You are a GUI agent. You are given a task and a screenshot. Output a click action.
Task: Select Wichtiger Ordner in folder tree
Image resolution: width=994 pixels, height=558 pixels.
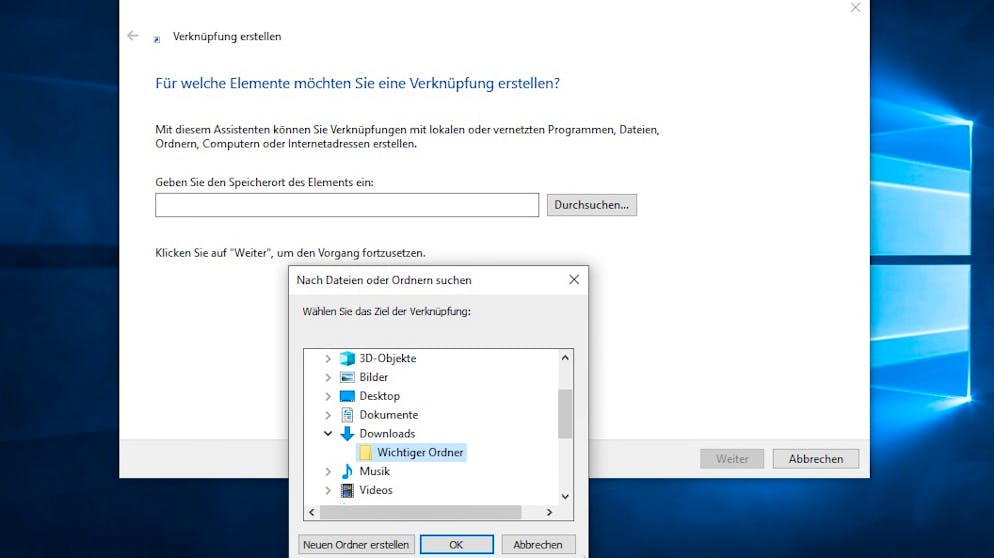(420, 452)
